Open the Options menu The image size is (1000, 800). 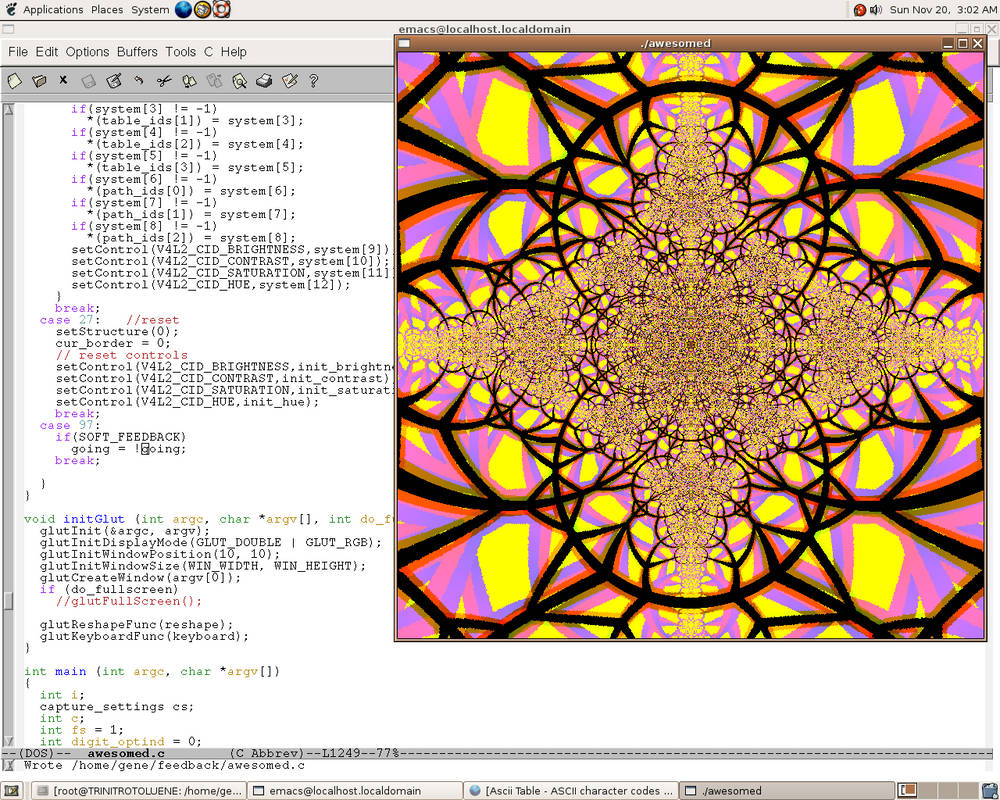click(x=87, y=52)
